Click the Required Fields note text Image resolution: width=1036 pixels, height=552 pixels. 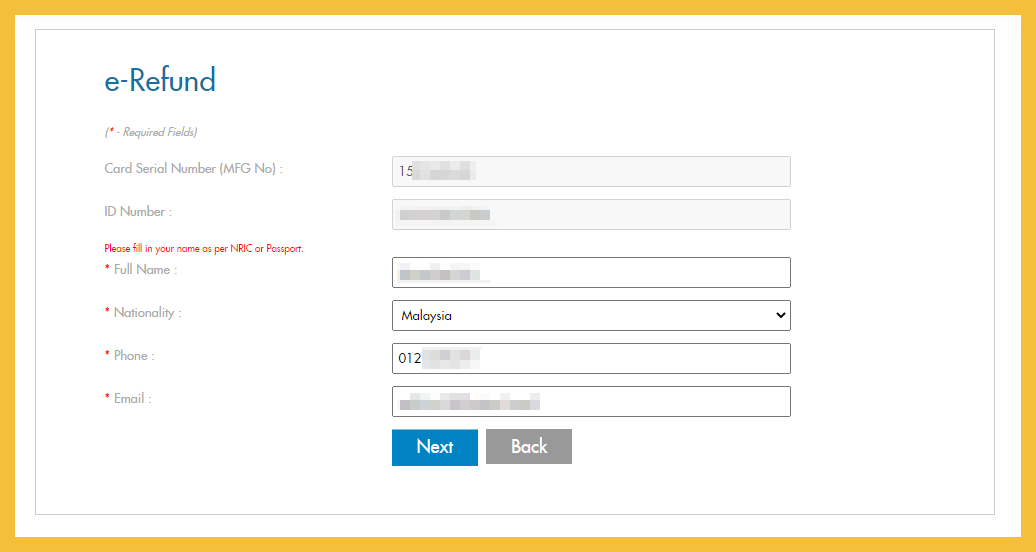(156, 132)
